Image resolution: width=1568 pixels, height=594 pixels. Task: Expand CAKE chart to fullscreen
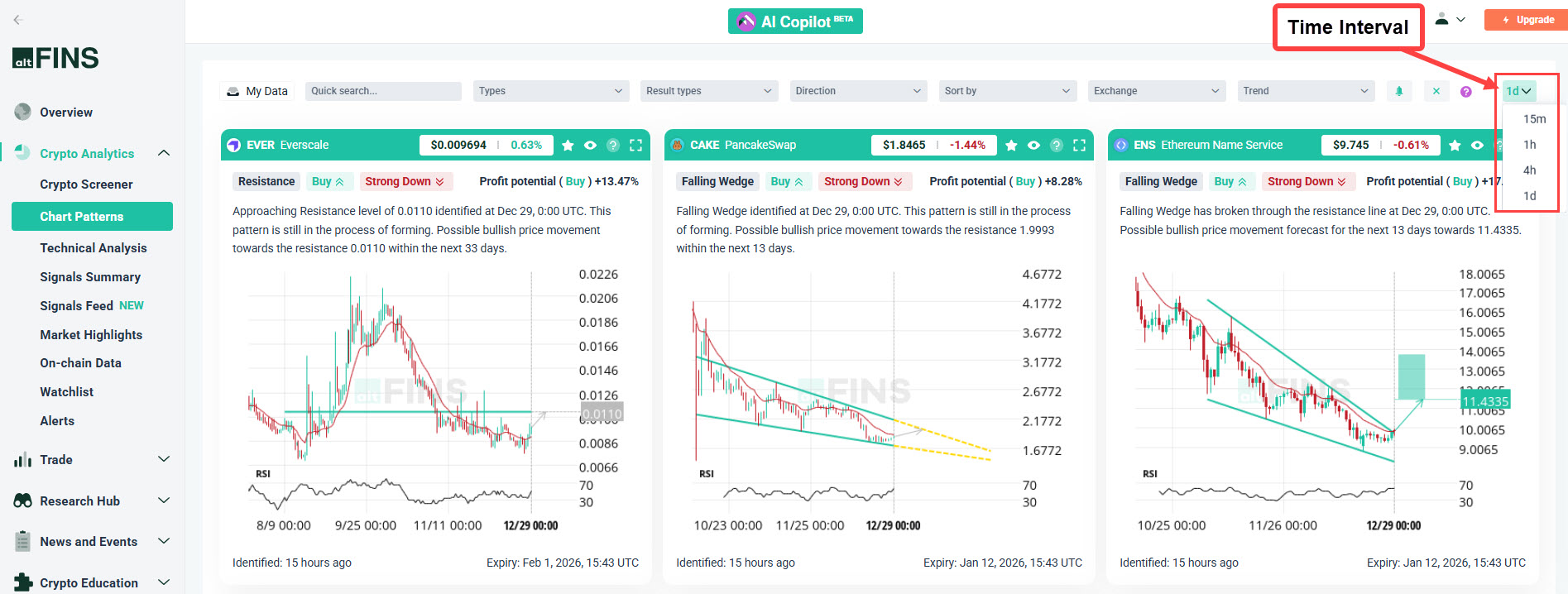[x=1079, y=145]
